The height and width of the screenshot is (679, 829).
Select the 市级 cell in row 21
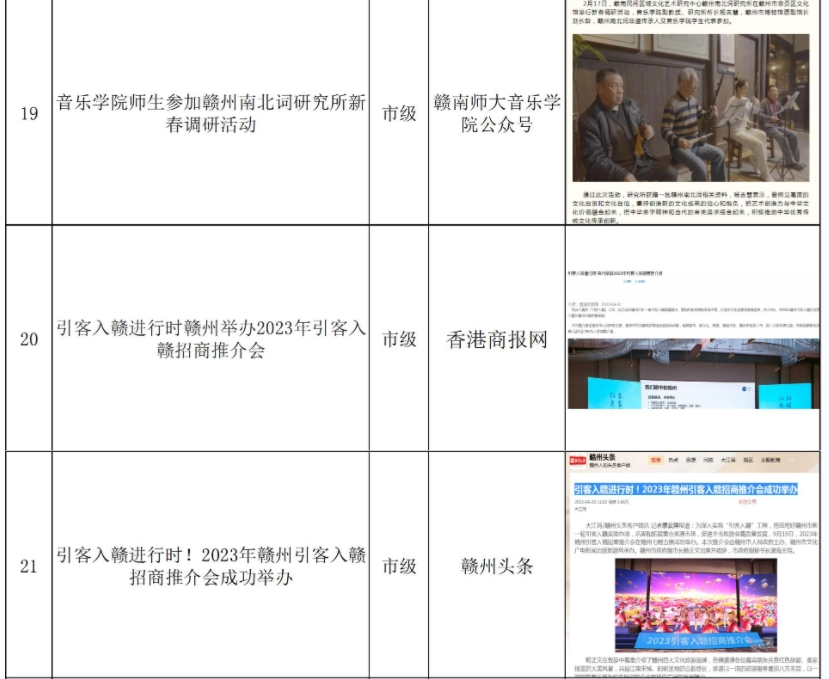tap(399, 566)
